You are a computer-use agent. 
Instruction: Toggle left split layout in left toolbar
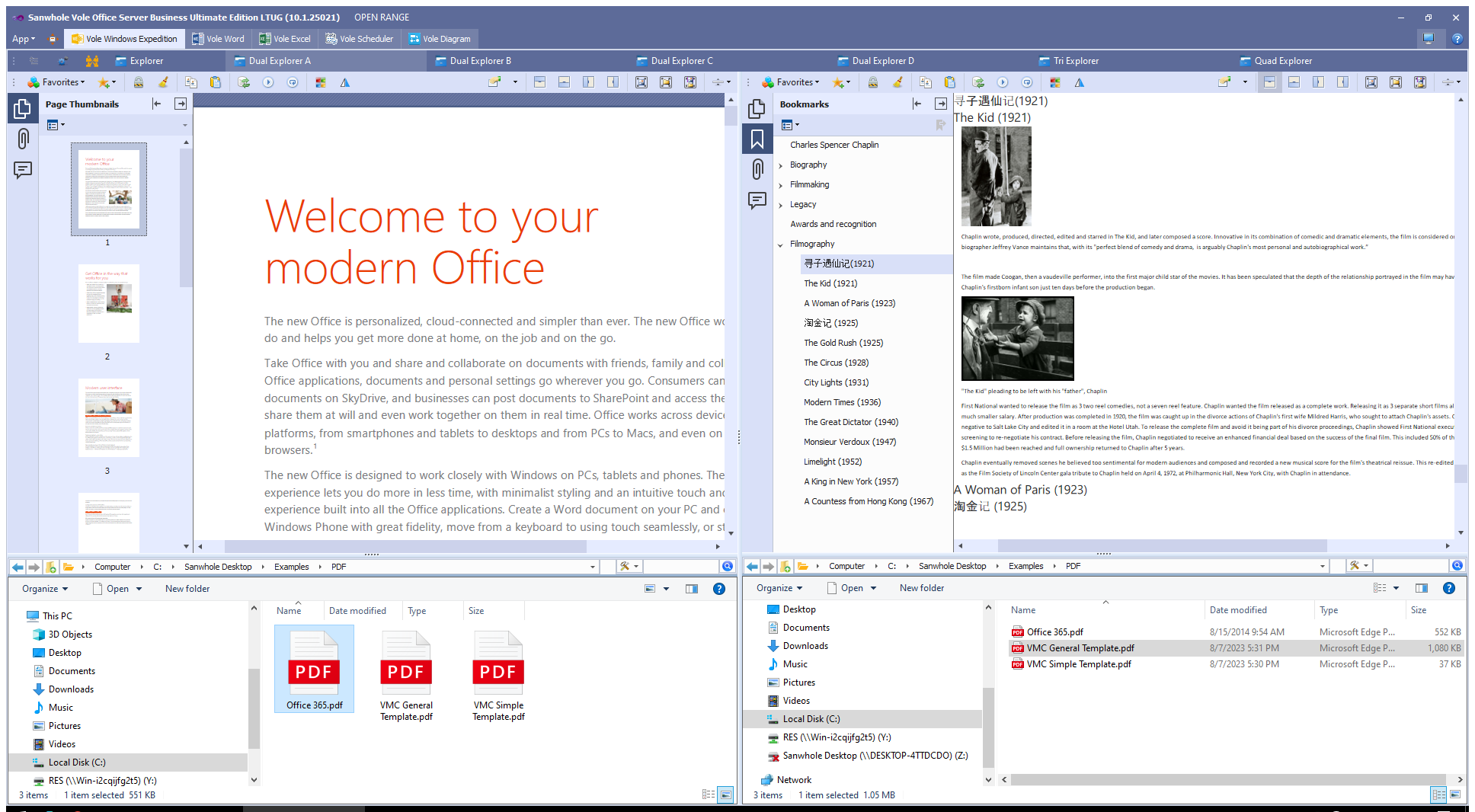click(589, 82)
